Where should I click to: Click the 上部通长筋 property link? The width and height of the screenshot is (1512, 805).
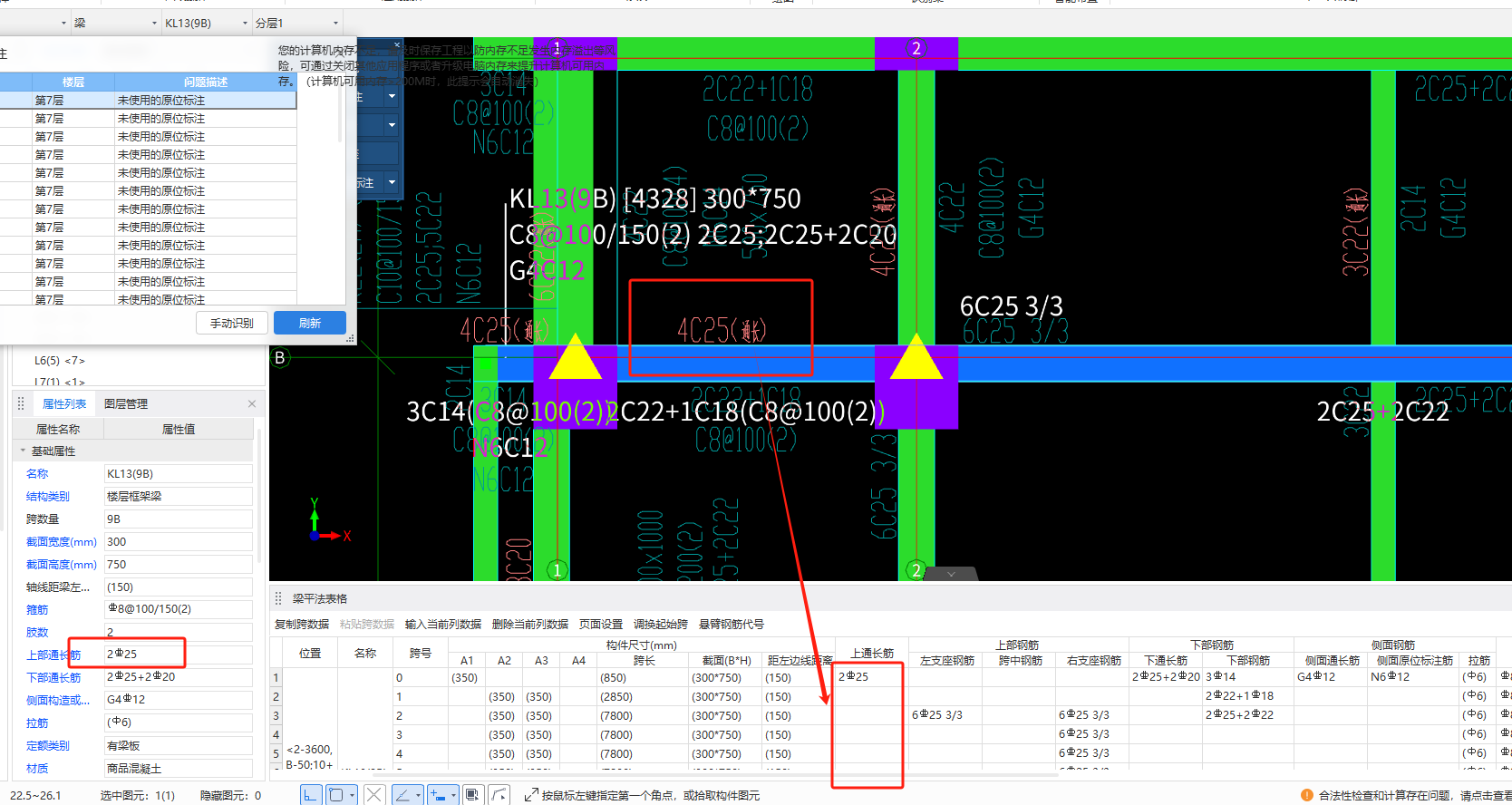coord(53,655)
